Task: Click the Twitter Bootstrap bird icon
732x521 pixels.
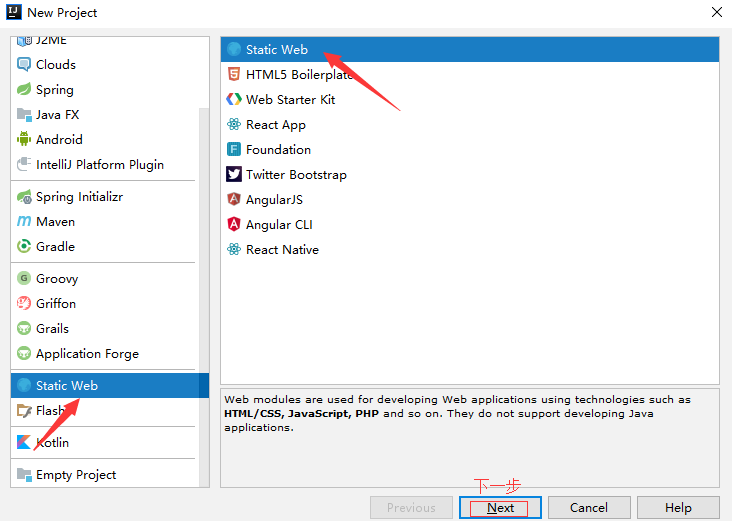Action: [x=234, y=174]
